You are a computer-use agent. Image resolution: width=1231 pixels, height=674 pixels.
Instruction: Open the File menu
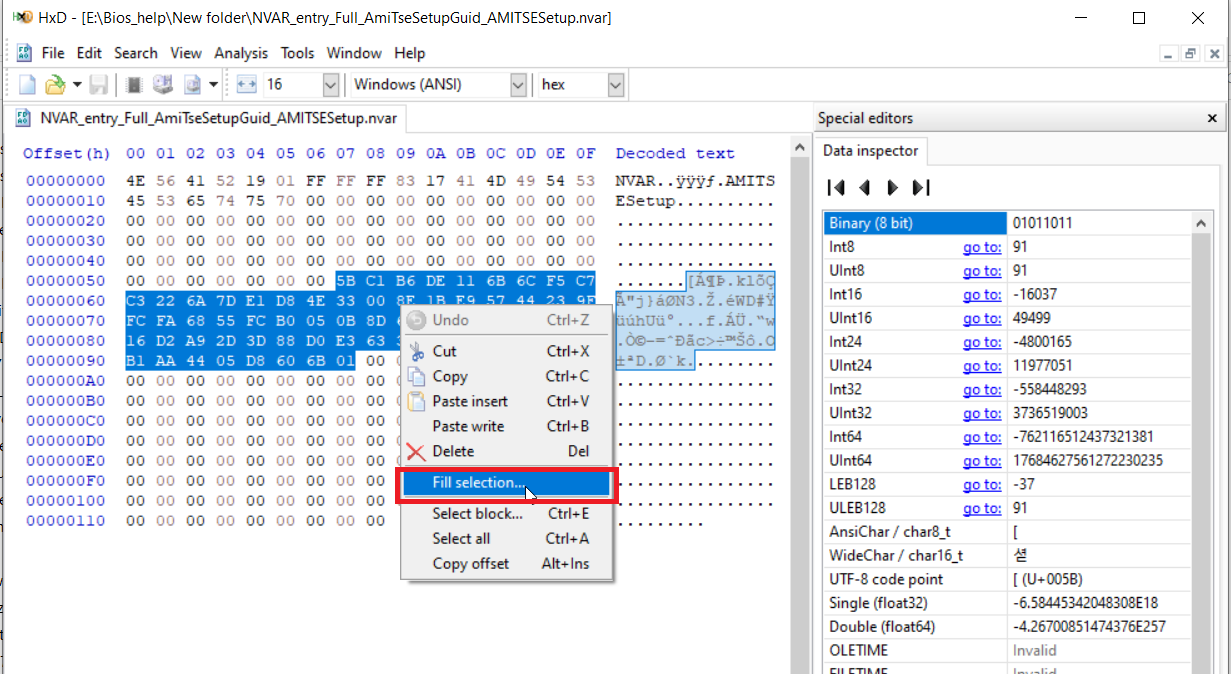tap(53, 53)
